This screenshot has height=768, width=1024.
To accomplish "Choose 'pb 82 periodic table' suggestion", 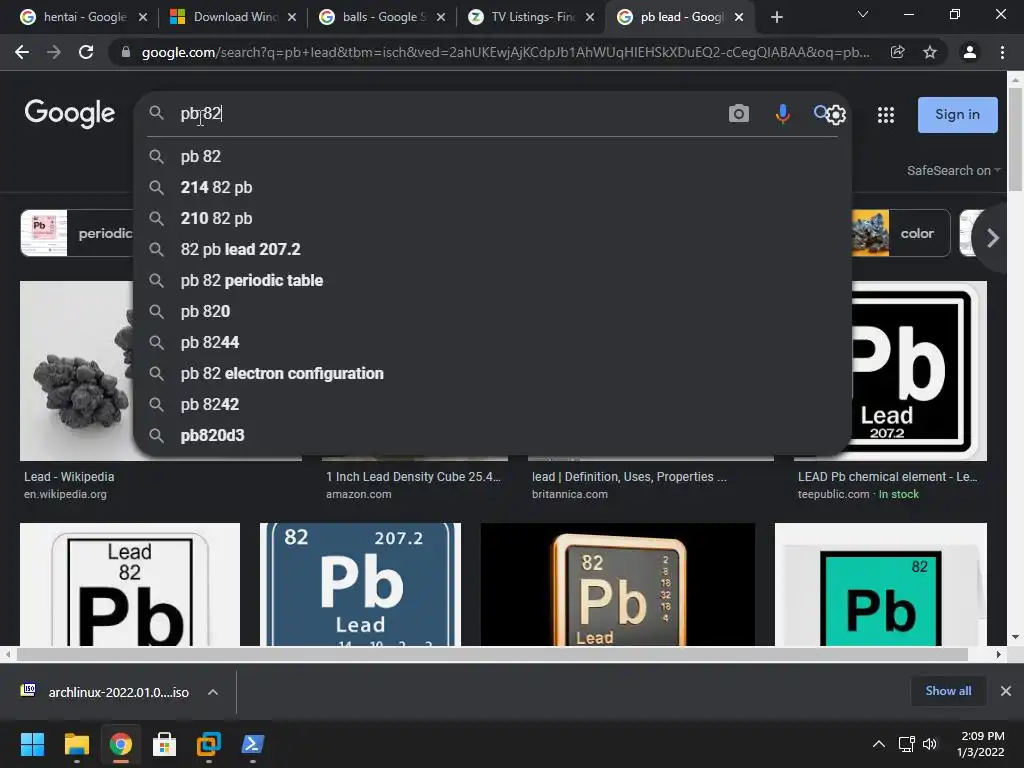I will 492,280.
